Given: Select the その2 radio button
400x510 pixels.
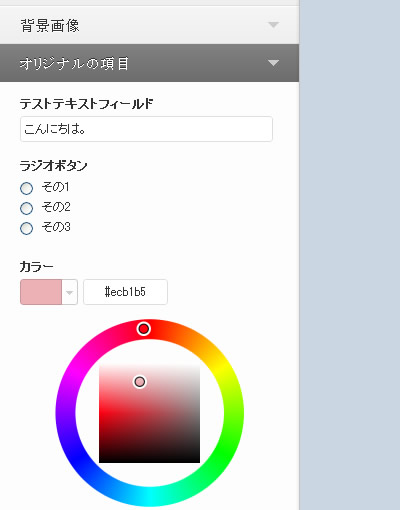Looking at the screenshot, I should [x=27, y=208].
